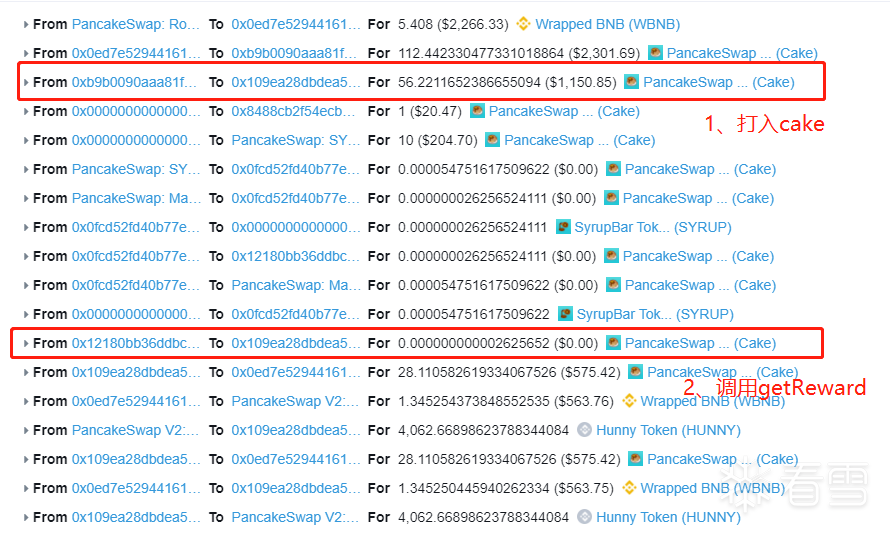
Task: Open the Wrapped BNB (WBNB) link in 5.408 row
Action: (x=607, y=24)
